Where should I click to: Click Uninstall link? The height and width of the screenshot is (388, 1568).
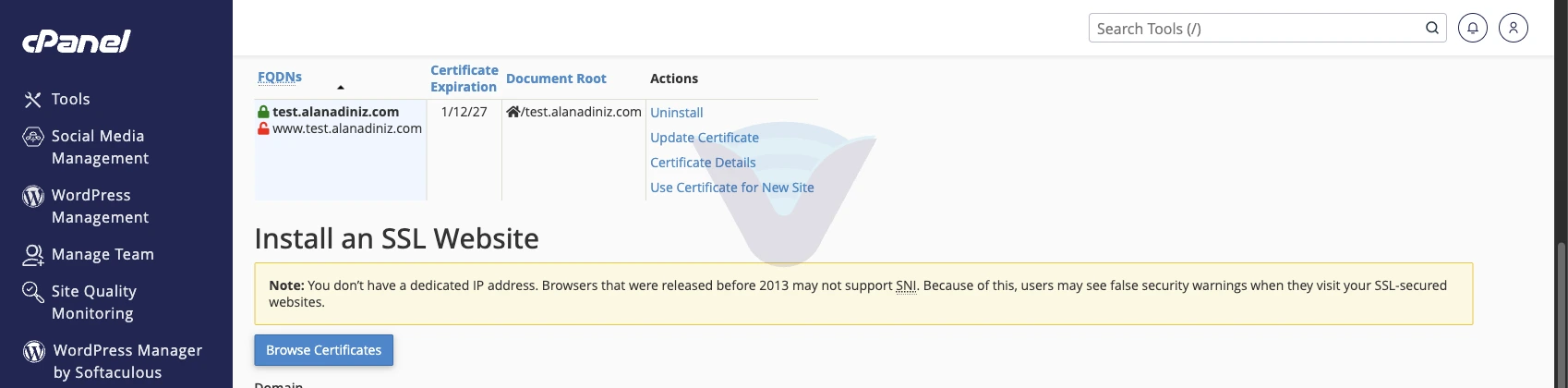point(677,113)
